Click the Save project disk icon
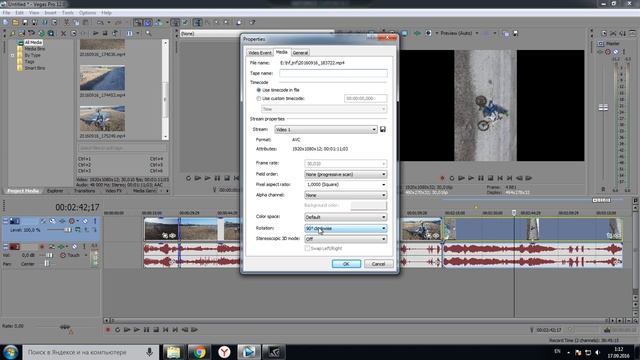This screenshot has width=640, height=360. (25, 22)
